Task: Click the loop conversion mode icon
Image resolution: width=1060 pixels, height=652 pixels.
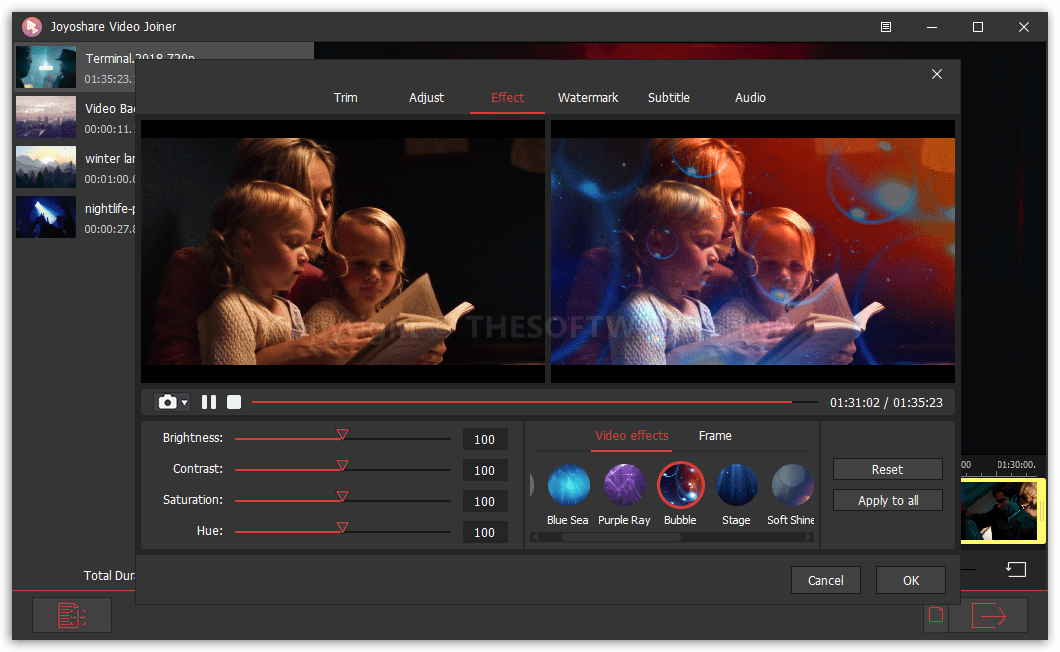Action: click(1015, 568)
